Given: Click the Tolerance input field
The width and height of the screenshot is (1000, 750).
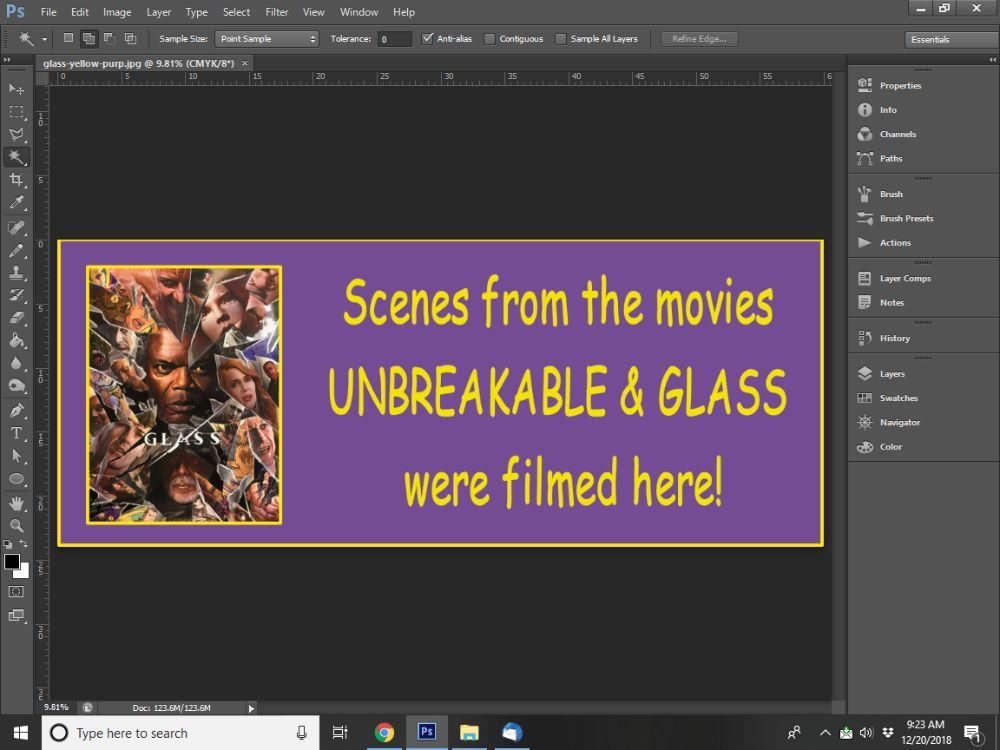Looking at the screenshot, I should pos(395,39).
